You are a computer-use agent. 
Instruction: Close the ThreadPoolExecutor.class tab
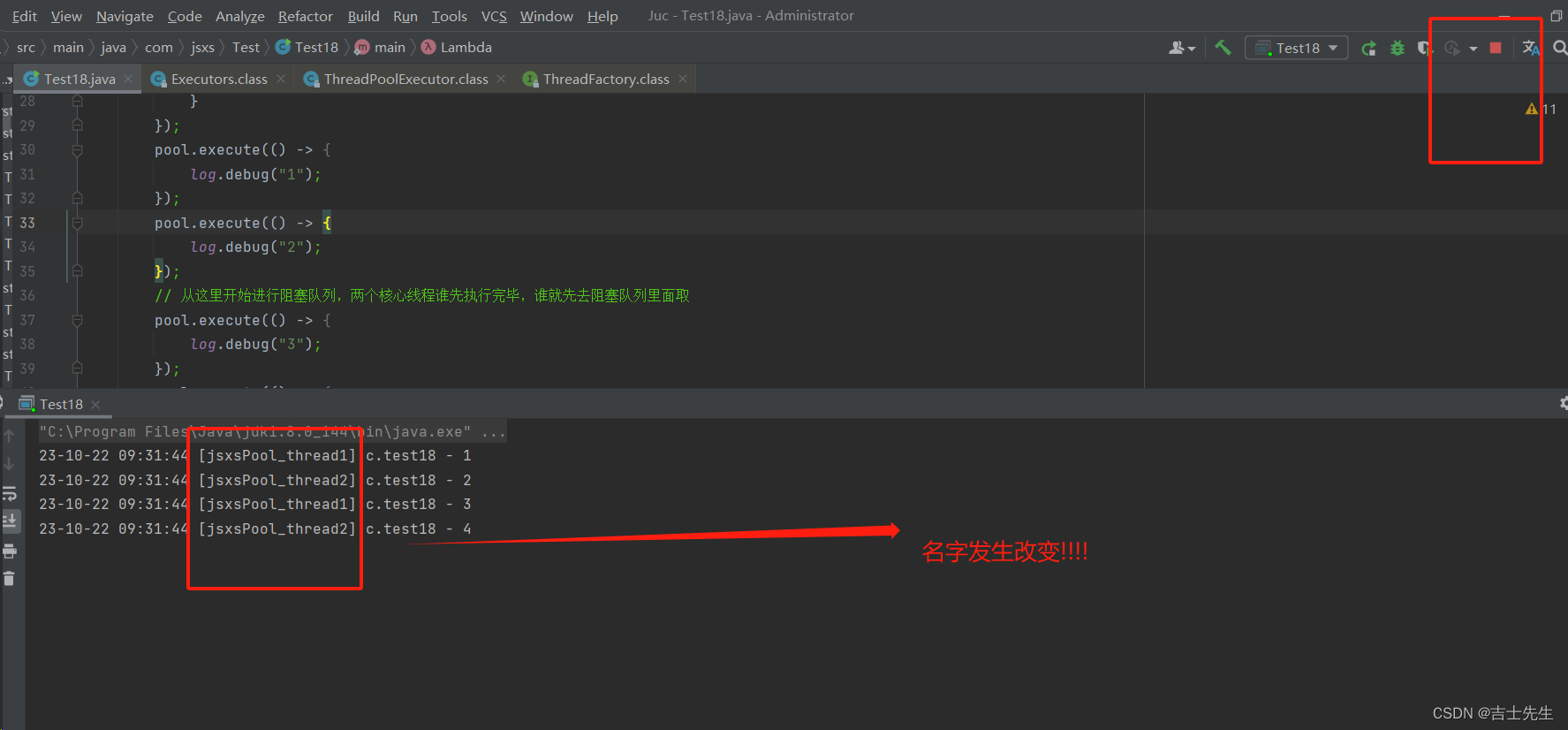pos(501,79)
